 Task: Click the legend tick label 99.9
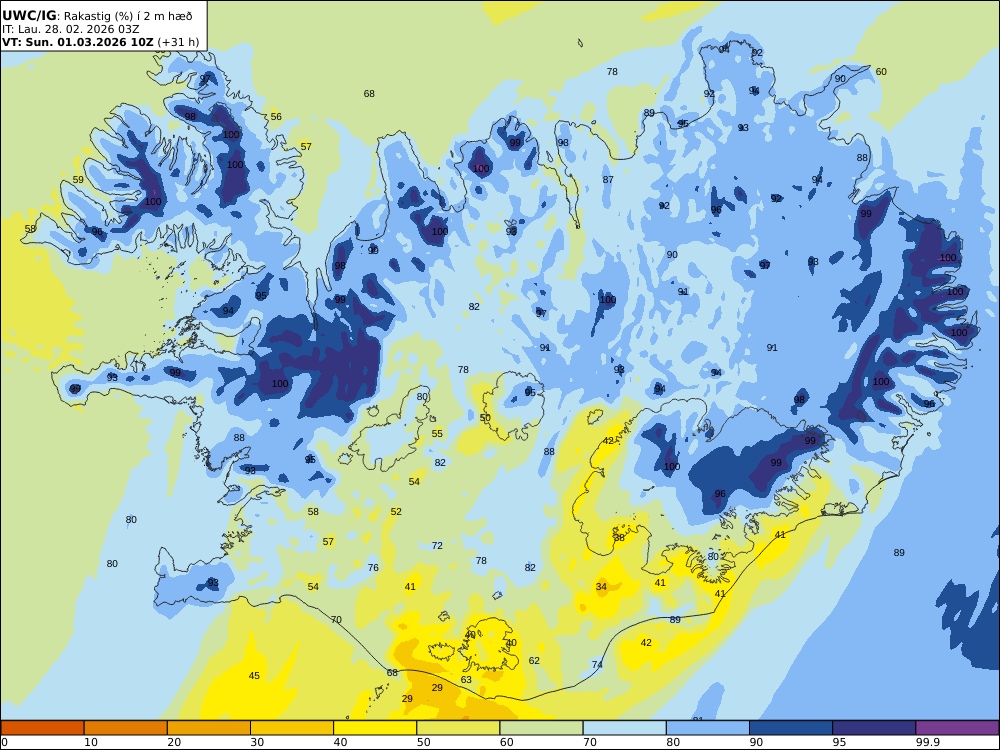[927, 742]
